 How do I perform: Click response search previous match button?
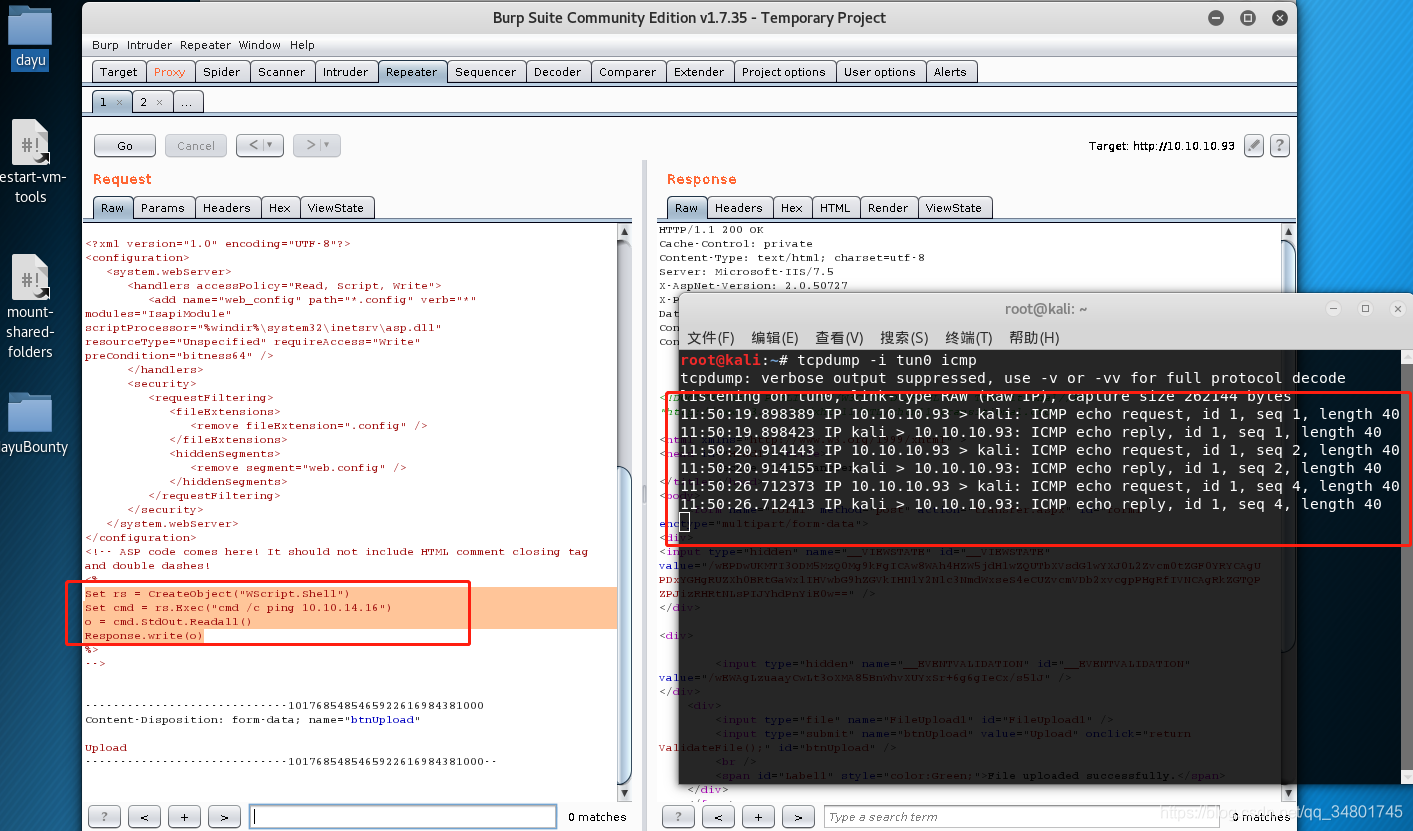click(719, 817)
